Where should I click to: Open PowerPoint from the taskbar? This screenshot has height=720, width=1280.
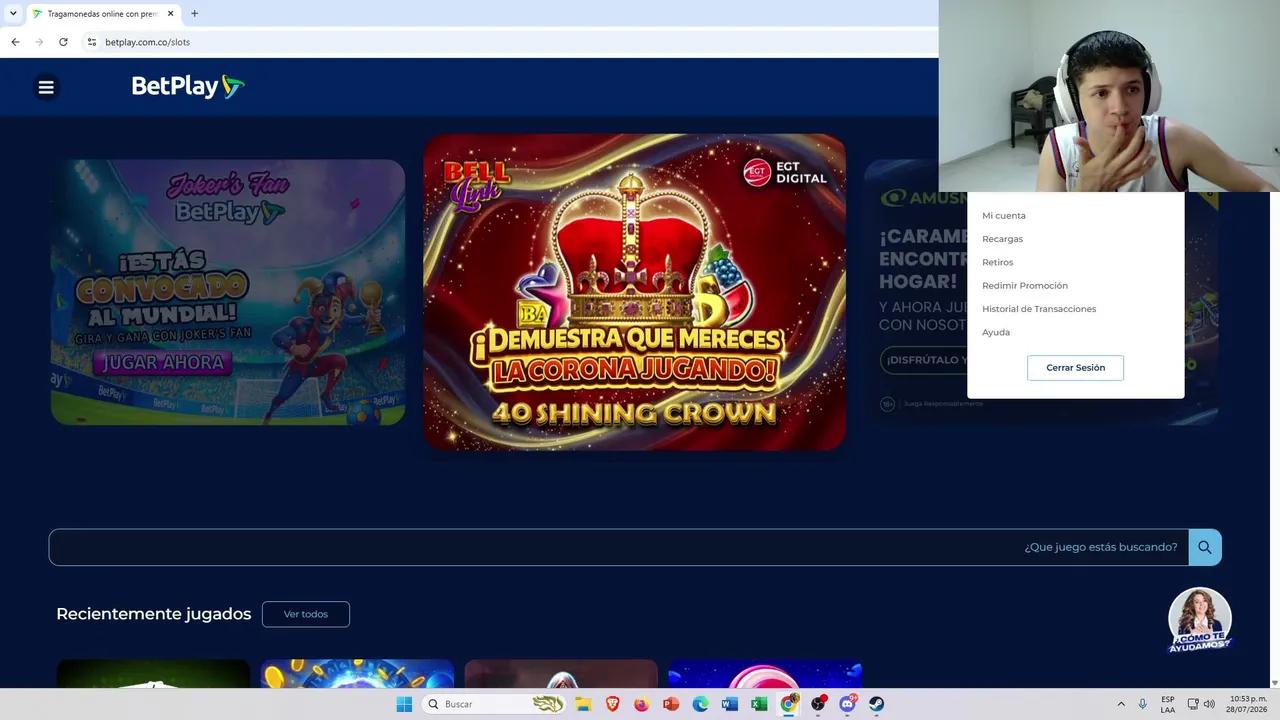pos(671,704)
